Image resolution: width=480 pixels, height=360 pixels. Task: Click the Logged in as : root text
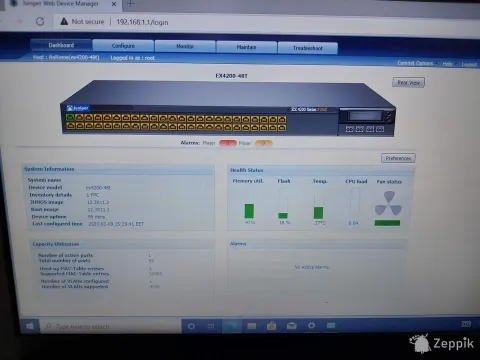[x=133, y=58]
